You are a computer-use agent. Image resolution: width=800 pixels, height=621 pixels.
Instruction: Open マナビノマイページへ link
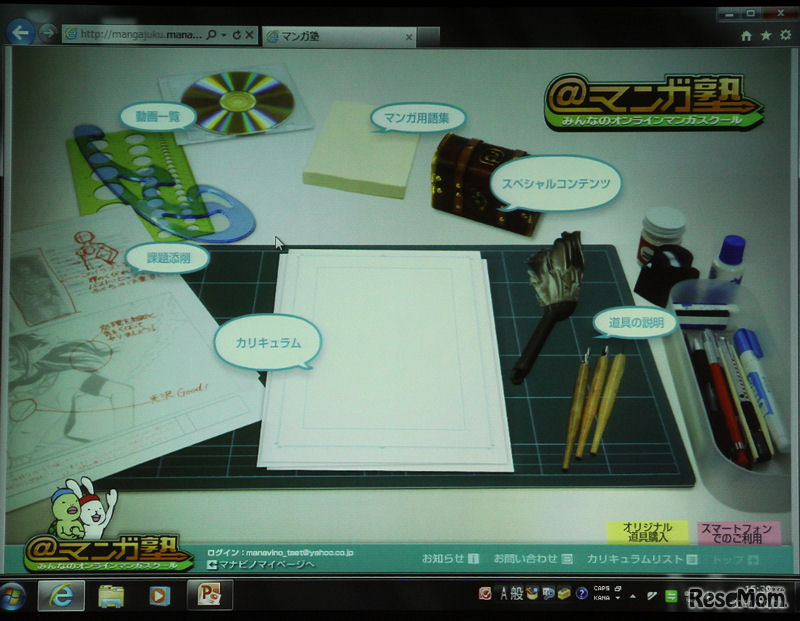point(260,564)
